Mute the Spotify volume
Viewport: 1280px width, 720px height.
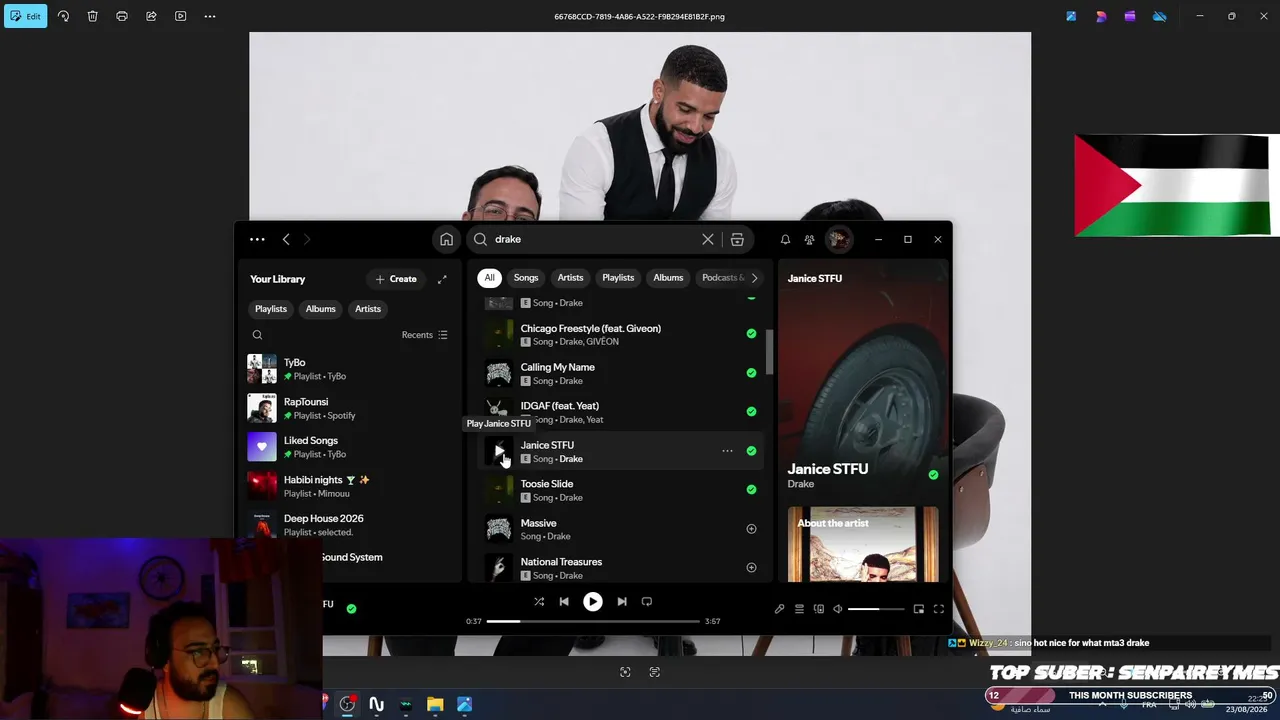[838, 609]
